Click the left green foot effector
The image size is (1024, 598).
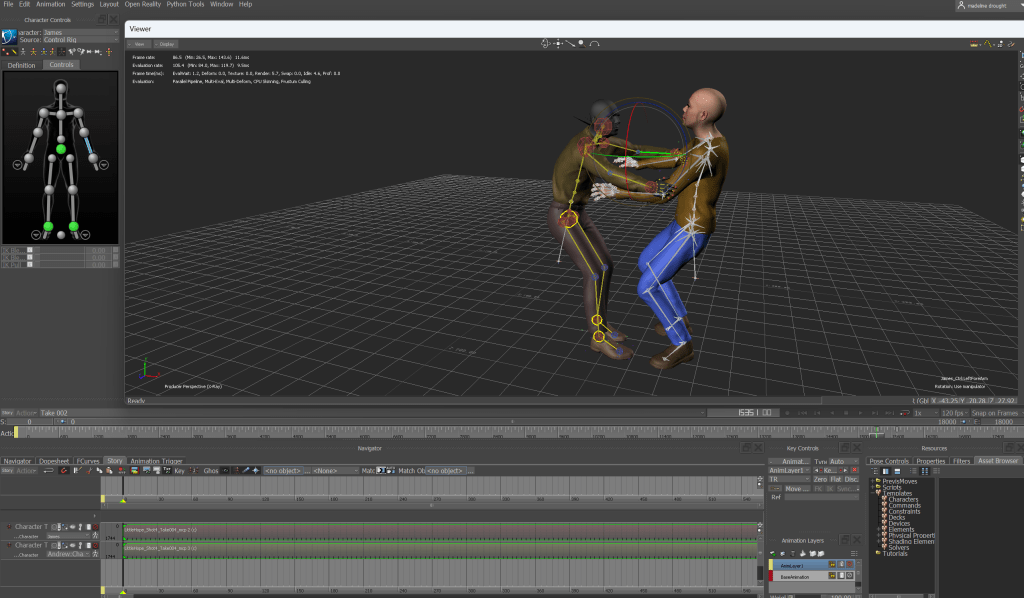pos(48,227)
